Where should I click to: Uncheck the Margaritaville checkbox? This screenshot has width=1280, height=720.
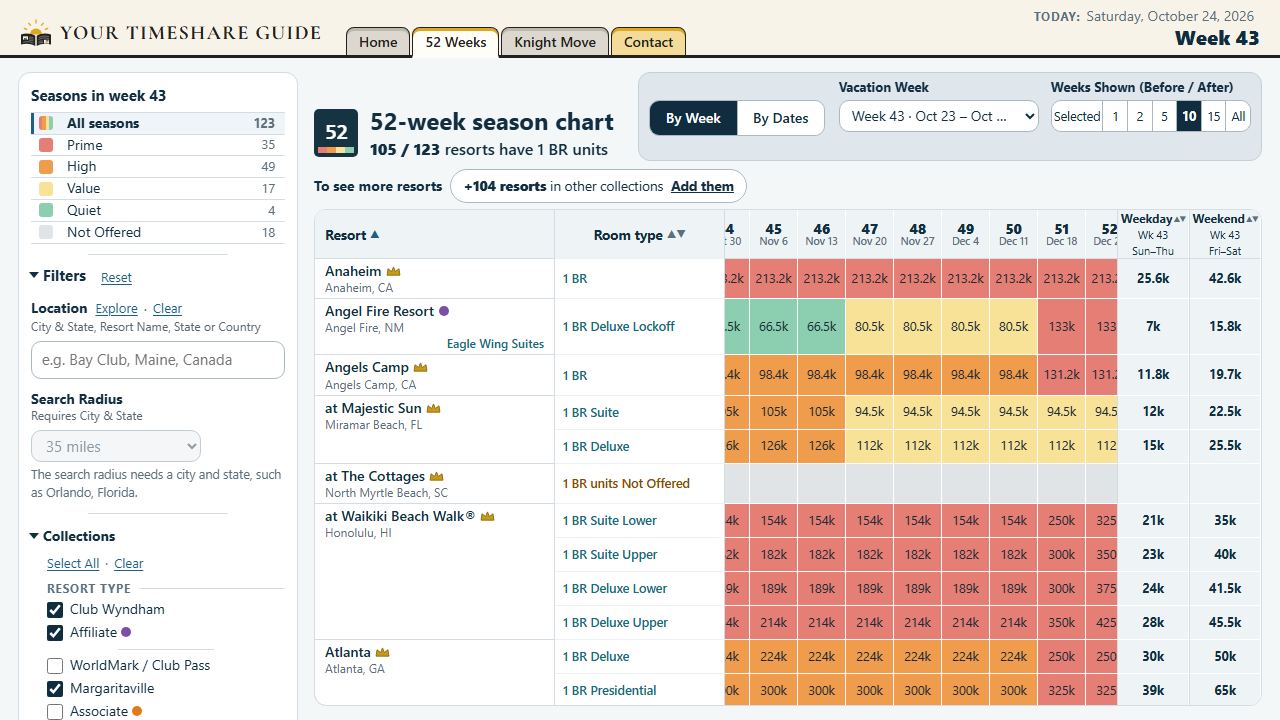coord(55,688)
